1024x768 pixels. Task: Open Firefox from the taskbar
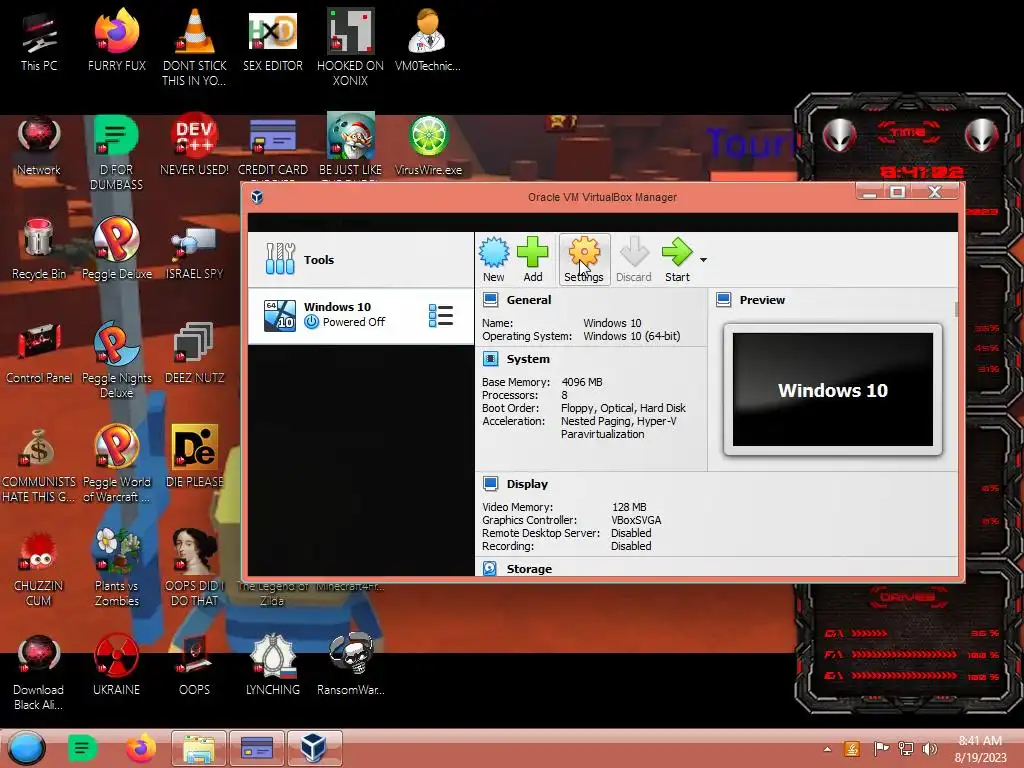(141, 748)
